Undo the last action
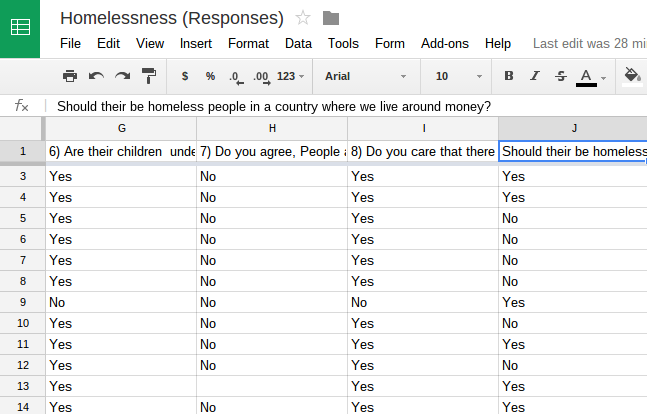Screen dimensions: 647x414 [97, 76]
